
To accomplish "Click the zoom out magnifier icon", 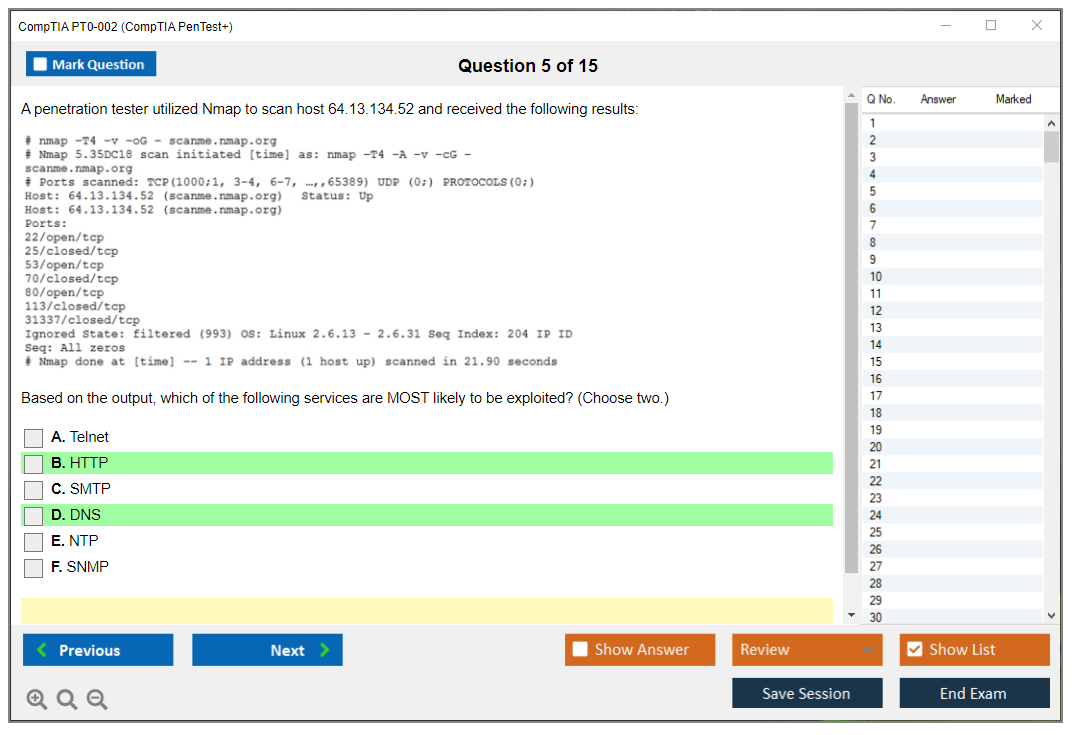I will (97, 700).
